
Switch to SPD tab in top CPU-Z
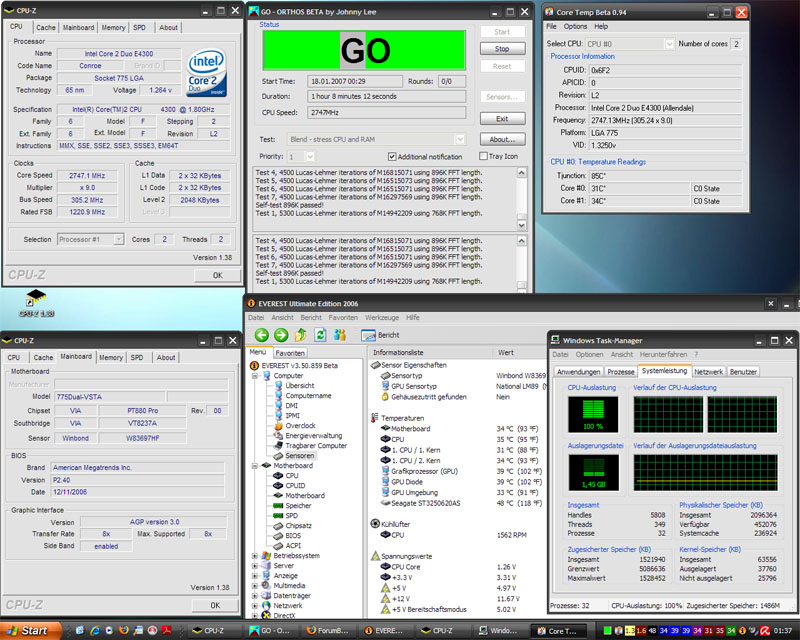pyautogui.click(x=139, y=28)
